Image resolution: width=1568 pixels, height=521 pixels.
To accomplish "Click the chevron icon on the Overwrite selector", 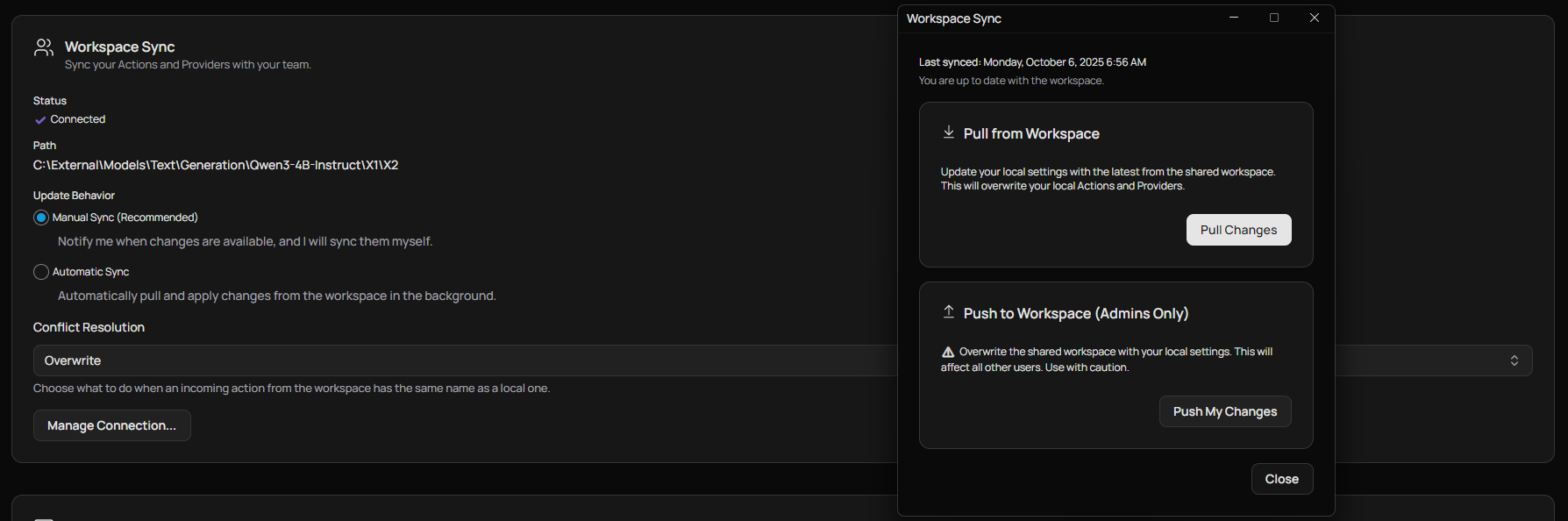I will click(x=1515, y=360).
